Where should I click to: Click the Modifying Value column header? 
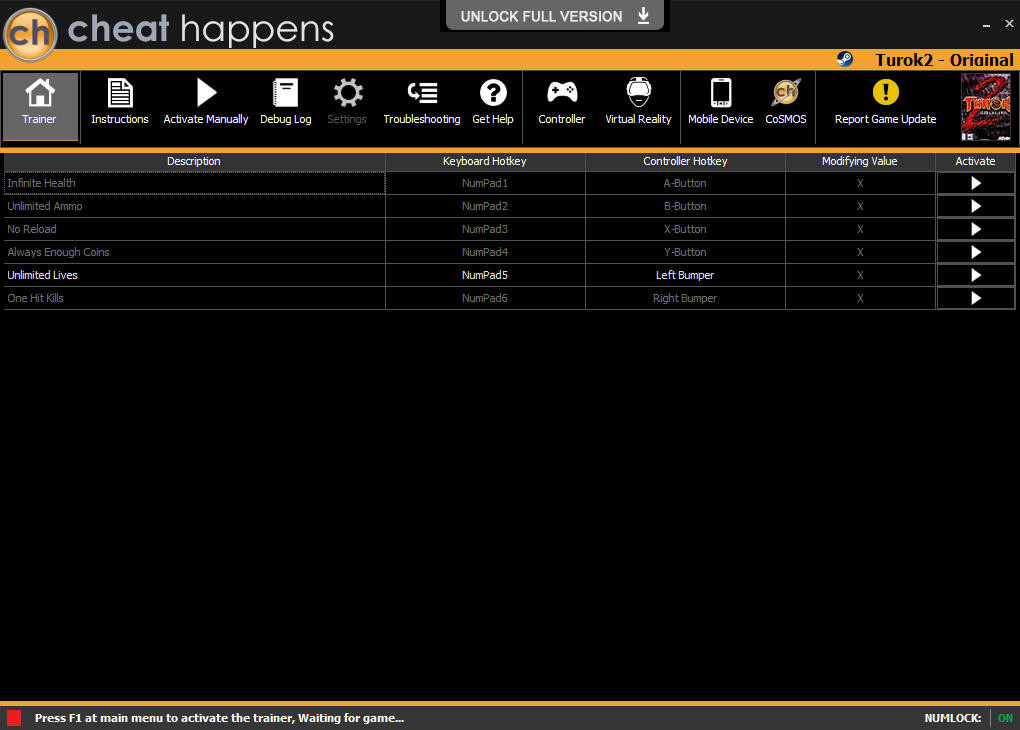859,161
